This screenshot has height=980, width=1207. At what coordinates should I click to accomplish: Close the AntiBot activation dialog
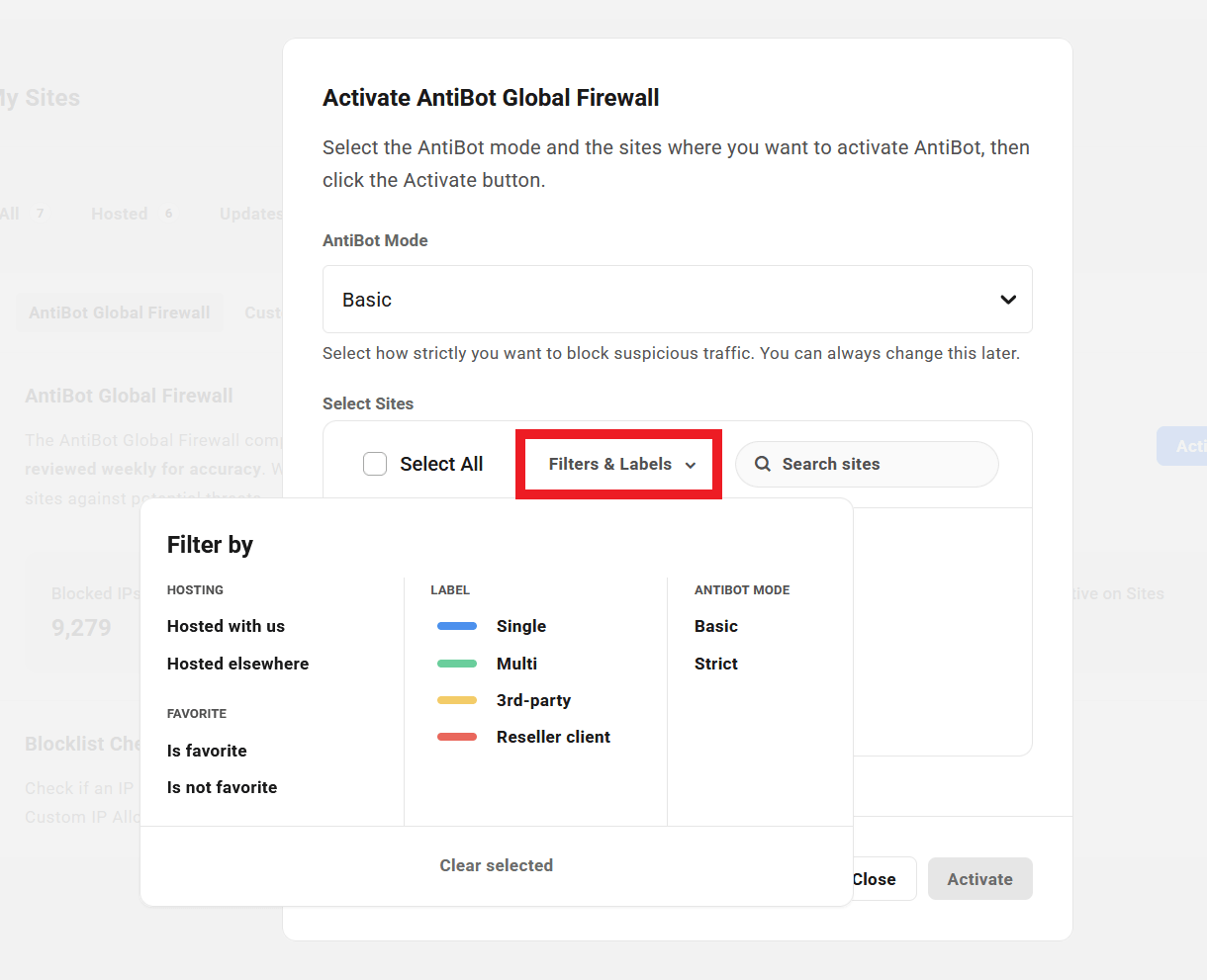tap(876, 879)
